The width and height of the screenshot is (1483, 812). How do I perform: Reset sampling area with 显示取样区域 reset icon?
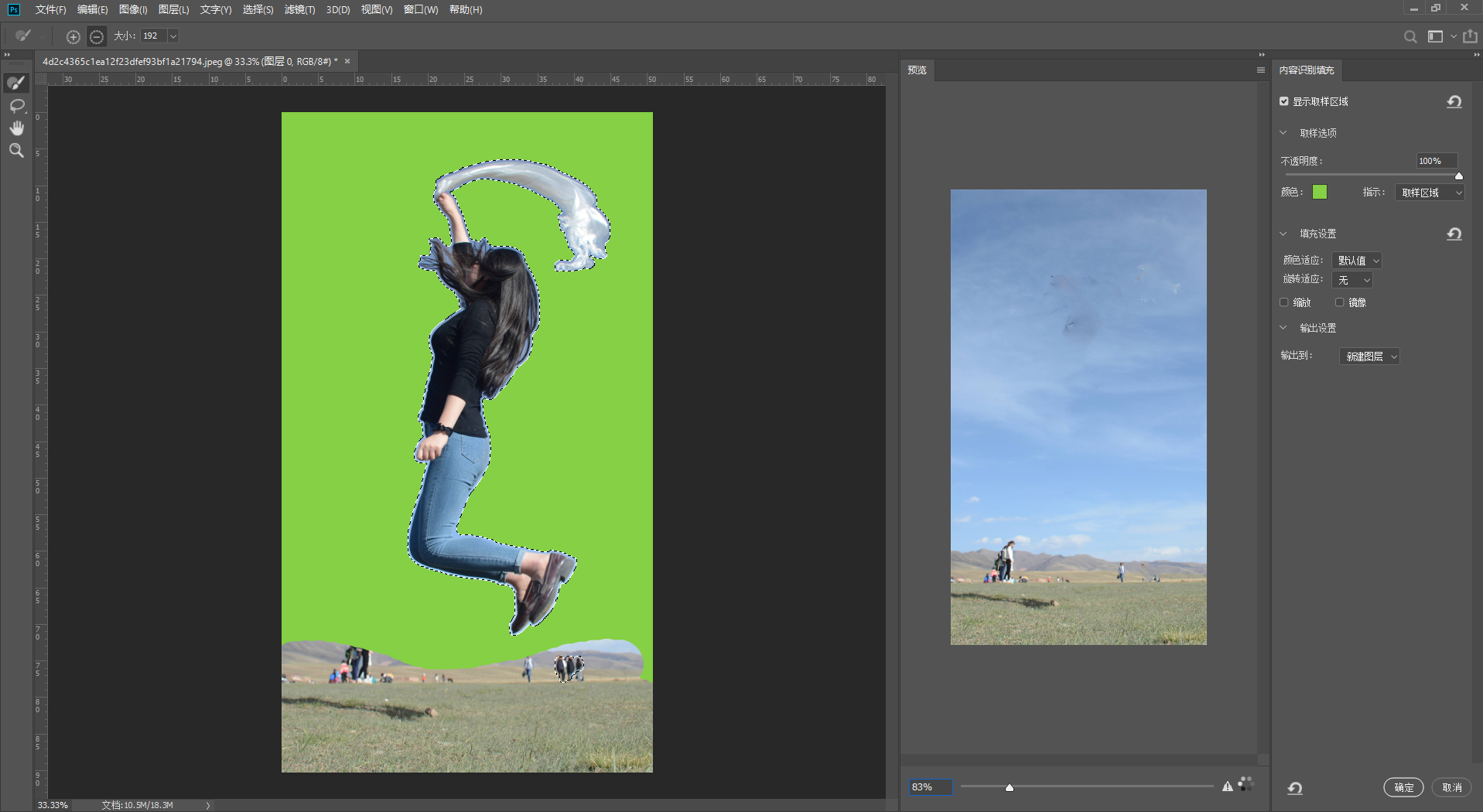pos(1454,101)
